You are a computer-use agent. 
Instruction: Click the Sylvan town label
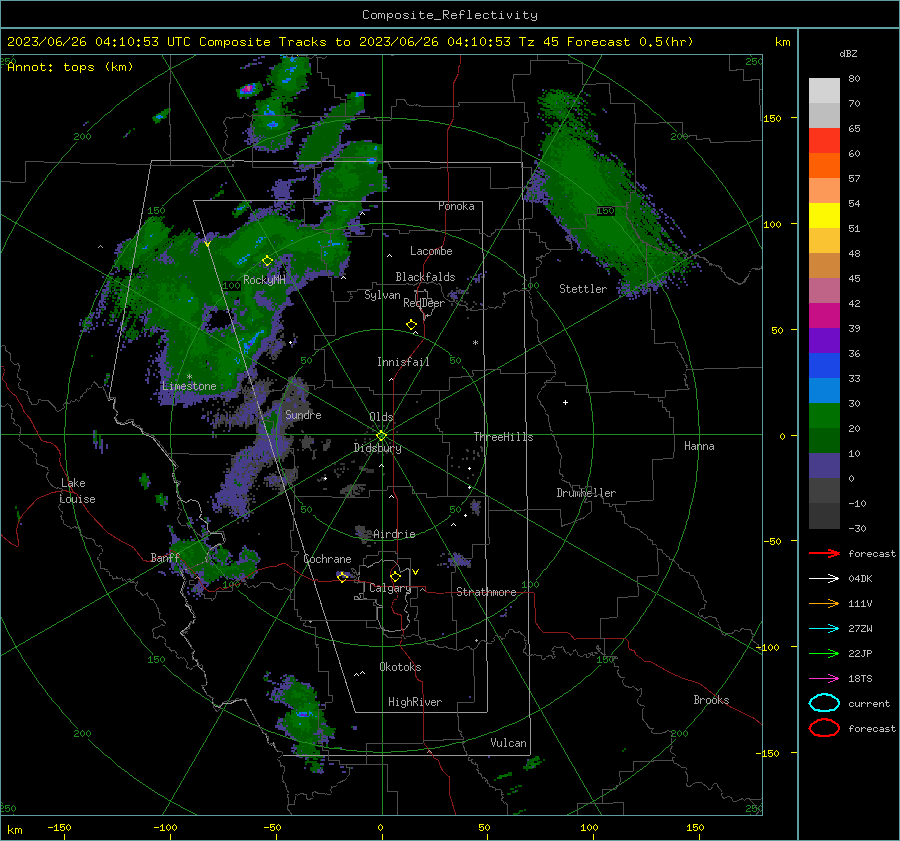(x=382, y=295)
